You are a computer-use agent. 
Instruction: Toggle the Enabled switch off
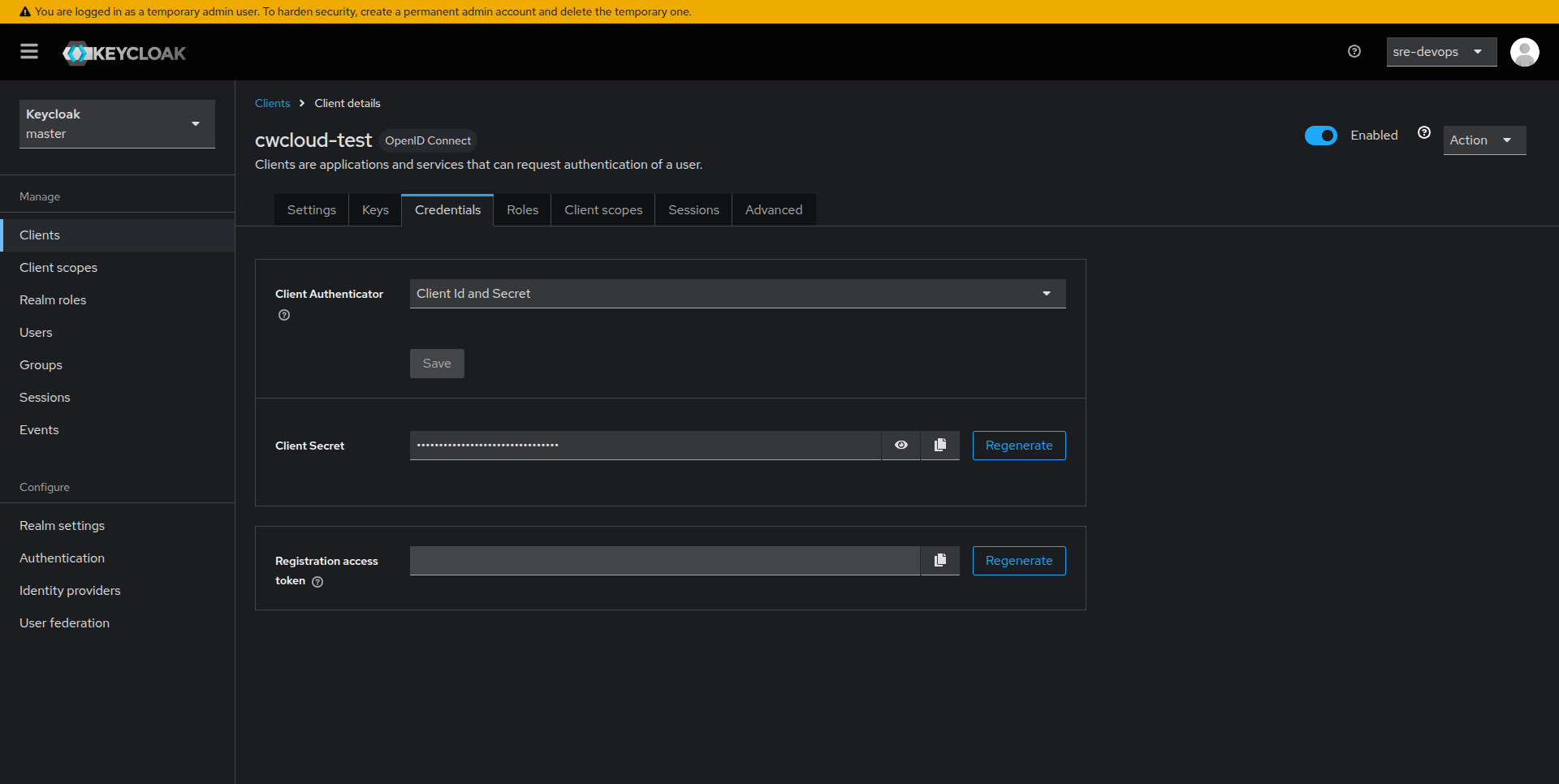click(1321, 136)
